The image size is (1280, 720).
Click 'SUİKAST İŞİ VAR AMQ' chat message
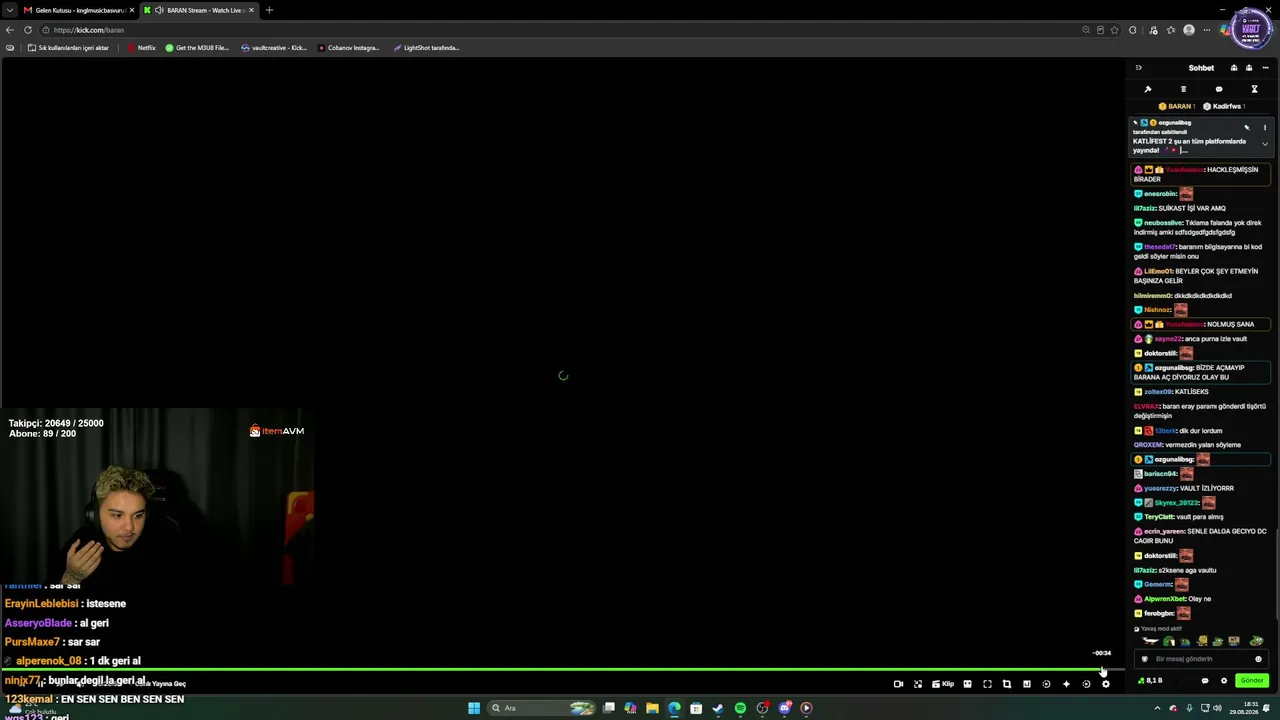coord(1192,208)
